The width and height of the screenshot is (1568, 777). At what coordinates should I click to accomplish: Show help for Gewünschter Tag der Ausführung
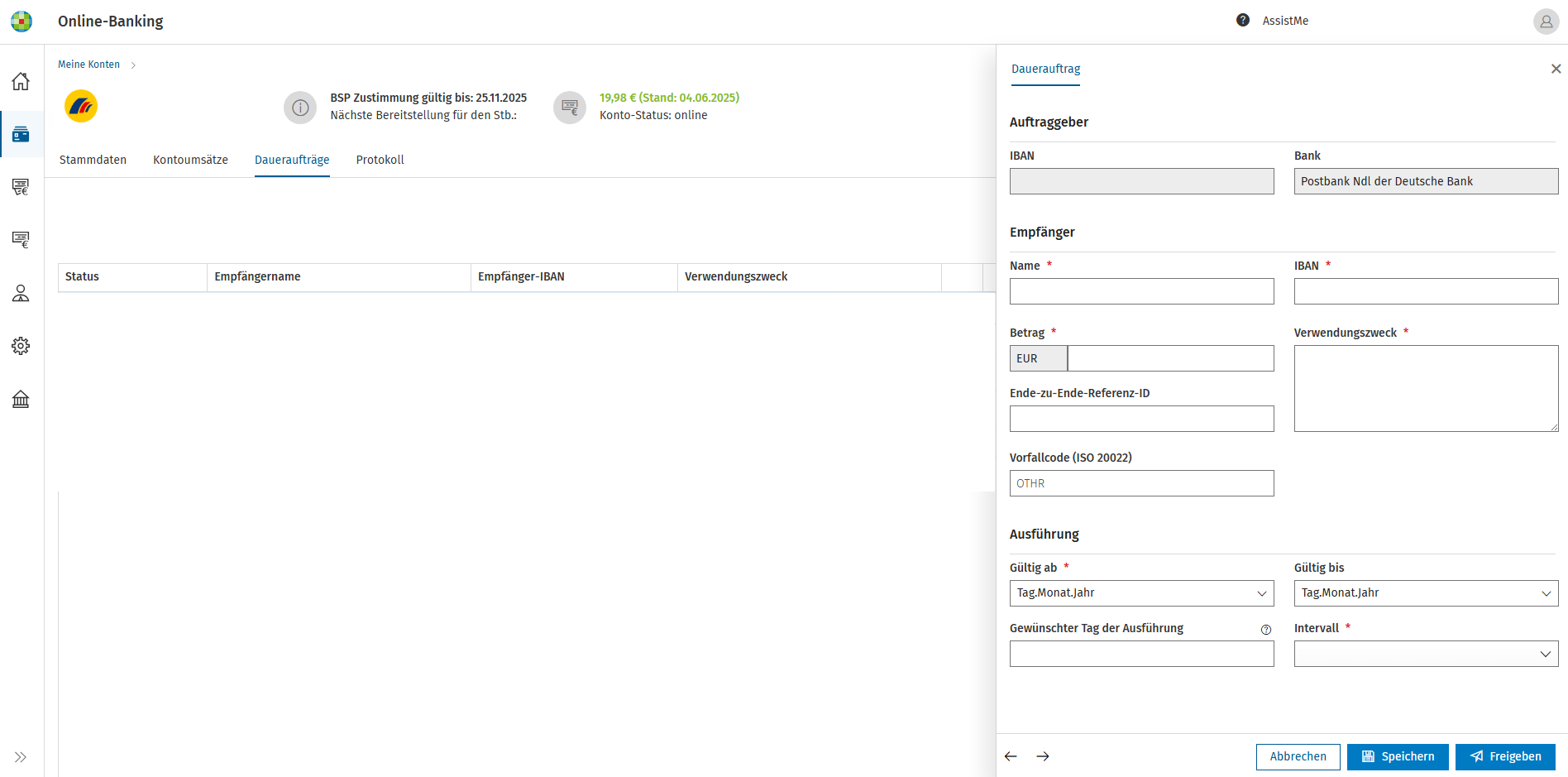coord(1266,630)
